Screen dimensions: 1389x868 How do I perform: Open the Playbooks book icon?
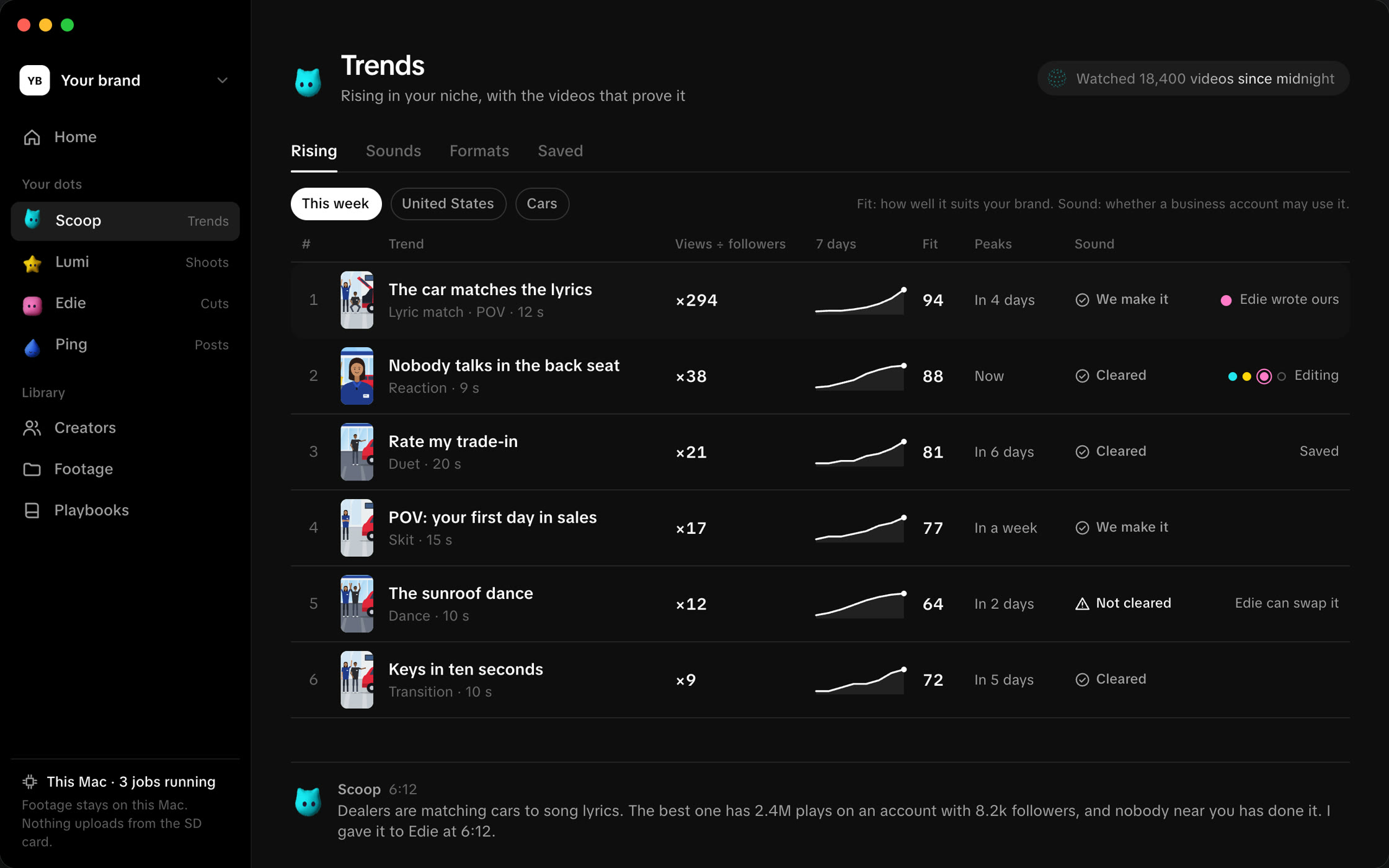click(x=32, y=510)
